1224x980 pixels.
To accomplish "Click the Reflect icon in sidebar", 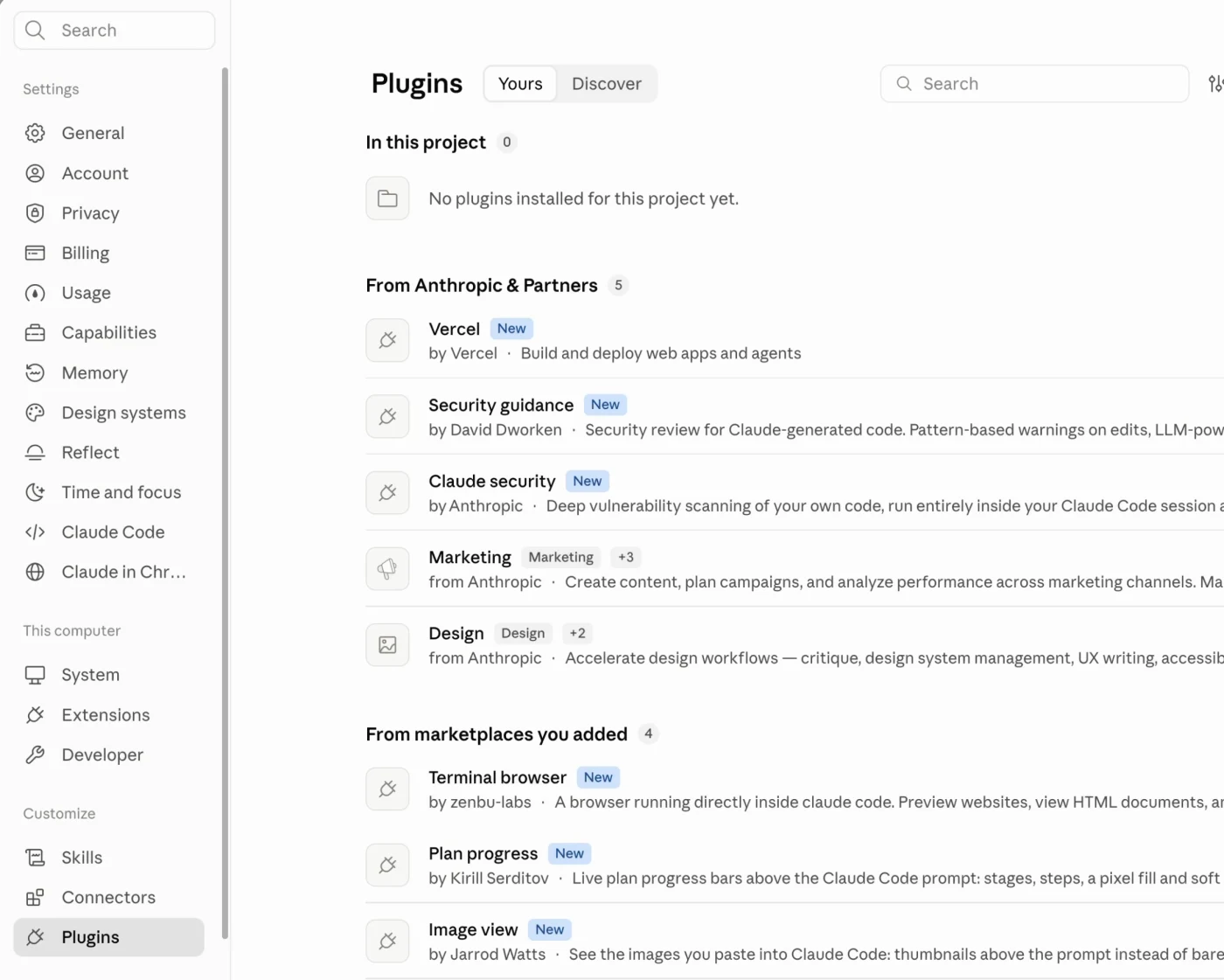I will [35, 453].
